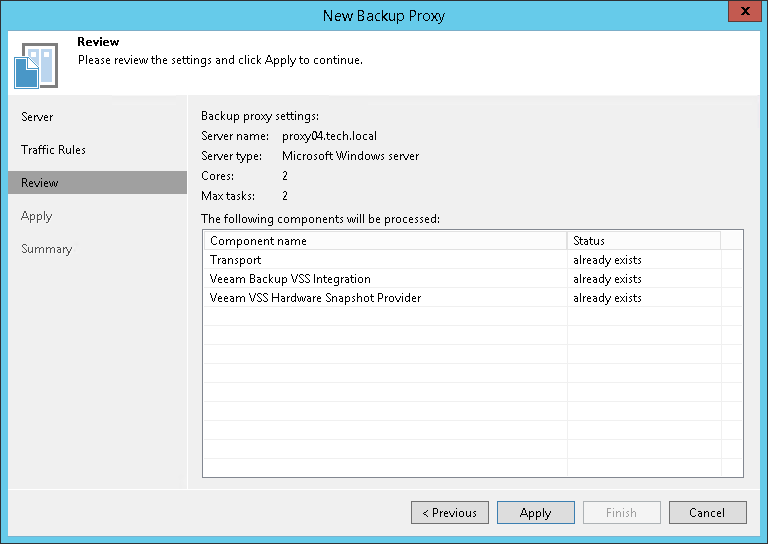The width and height of the screenshot is (768, 544).
Task: Select the Review step in sidebar
Action: (40, 183)
